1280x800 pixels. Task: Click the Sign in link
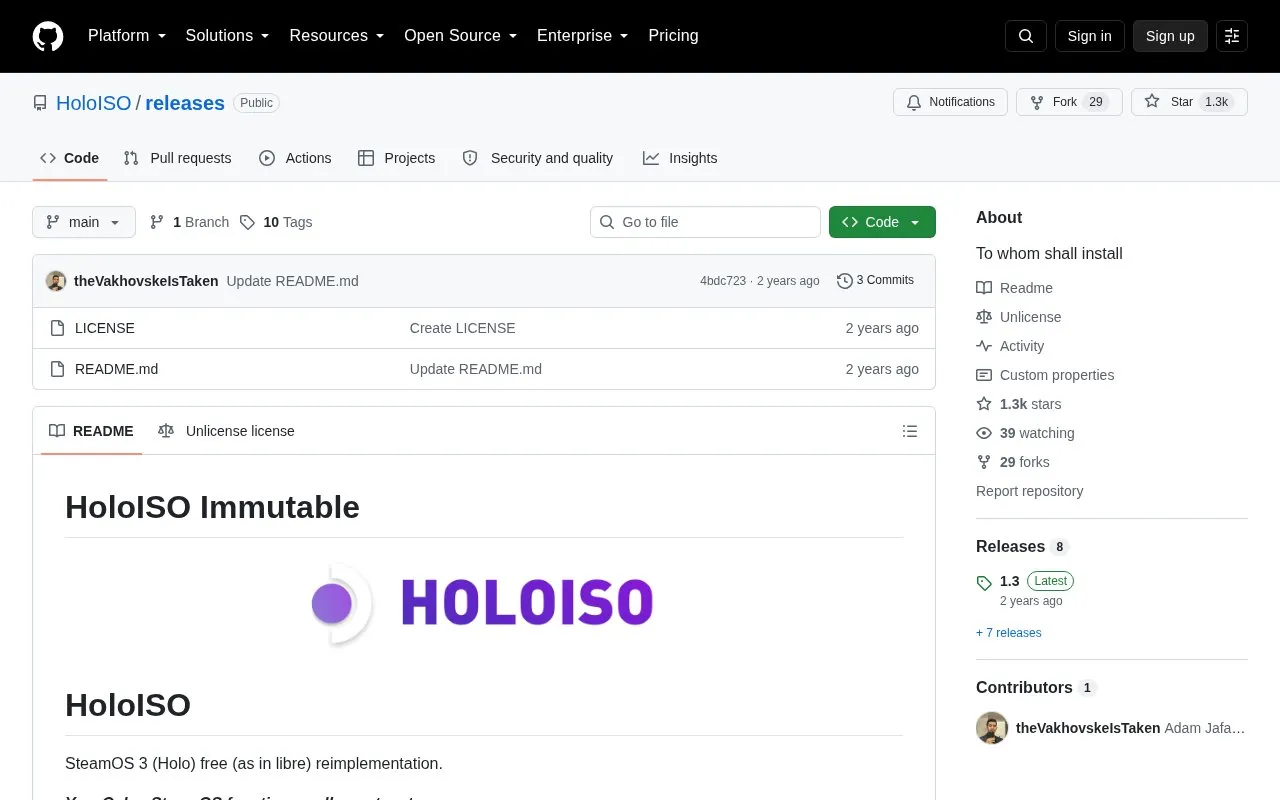pos(1089,36)
